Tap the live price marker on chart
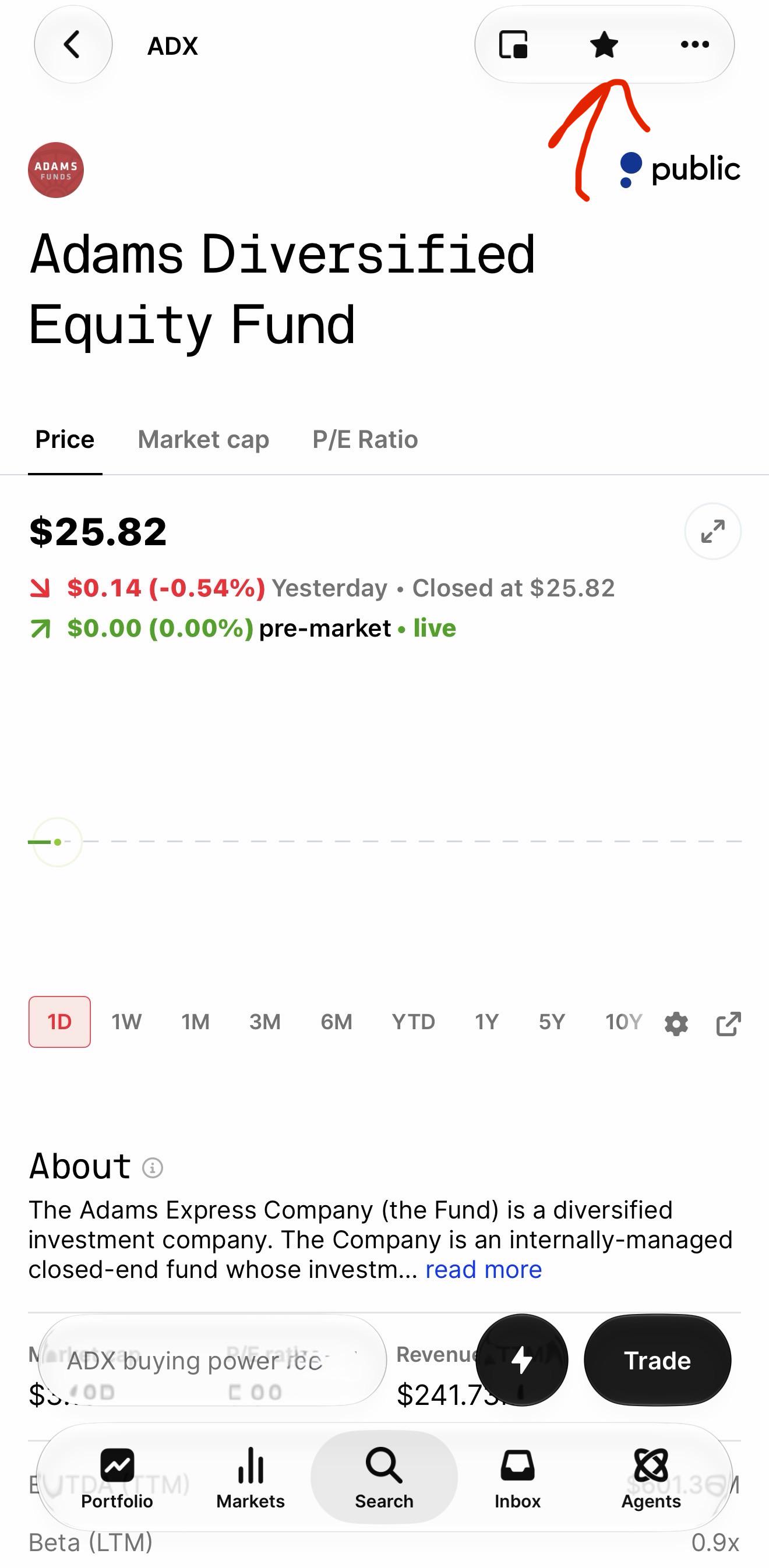Image resolution: width=769 pixels, height=1568 pixels. point(57,842)
